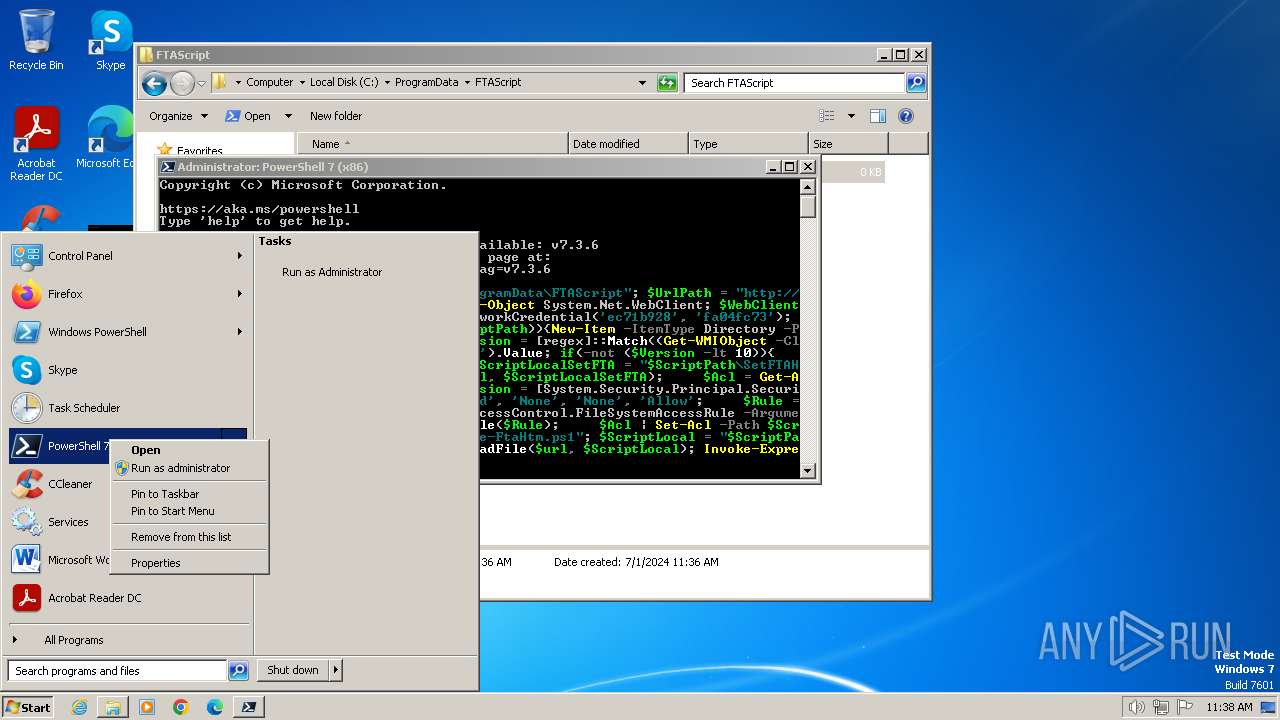The width and height of the screenshot is (1280, 720).
Task: Expand the Firefox jump list arrow
Action: point(240,294)
